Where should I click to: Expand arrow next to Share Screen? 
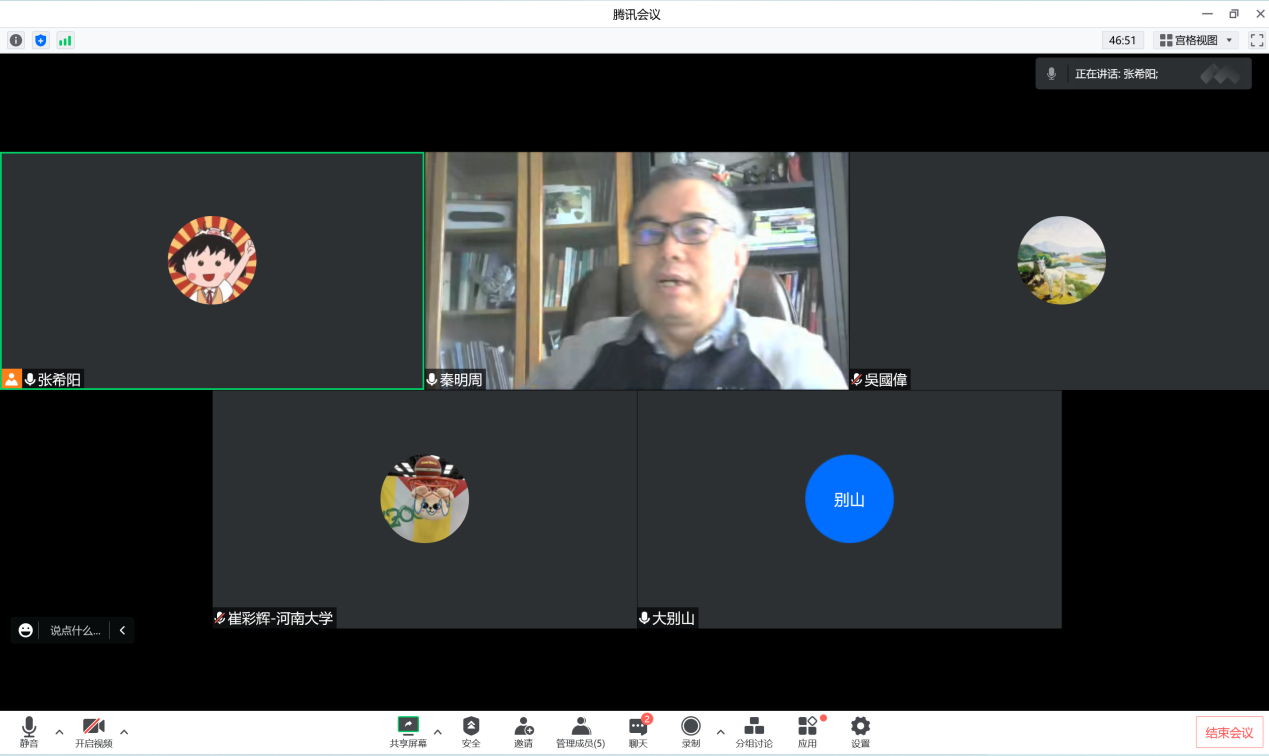(437, 732)
